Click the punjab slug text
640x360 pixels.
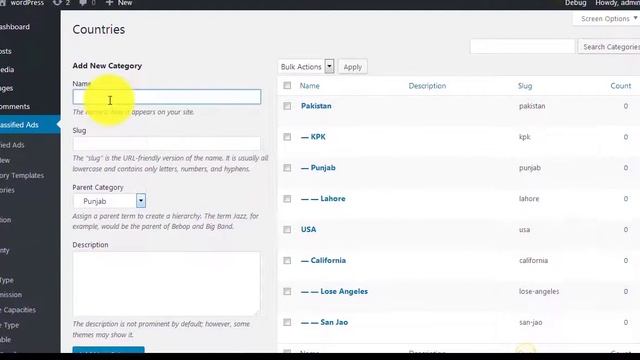[x=530, y=168]
